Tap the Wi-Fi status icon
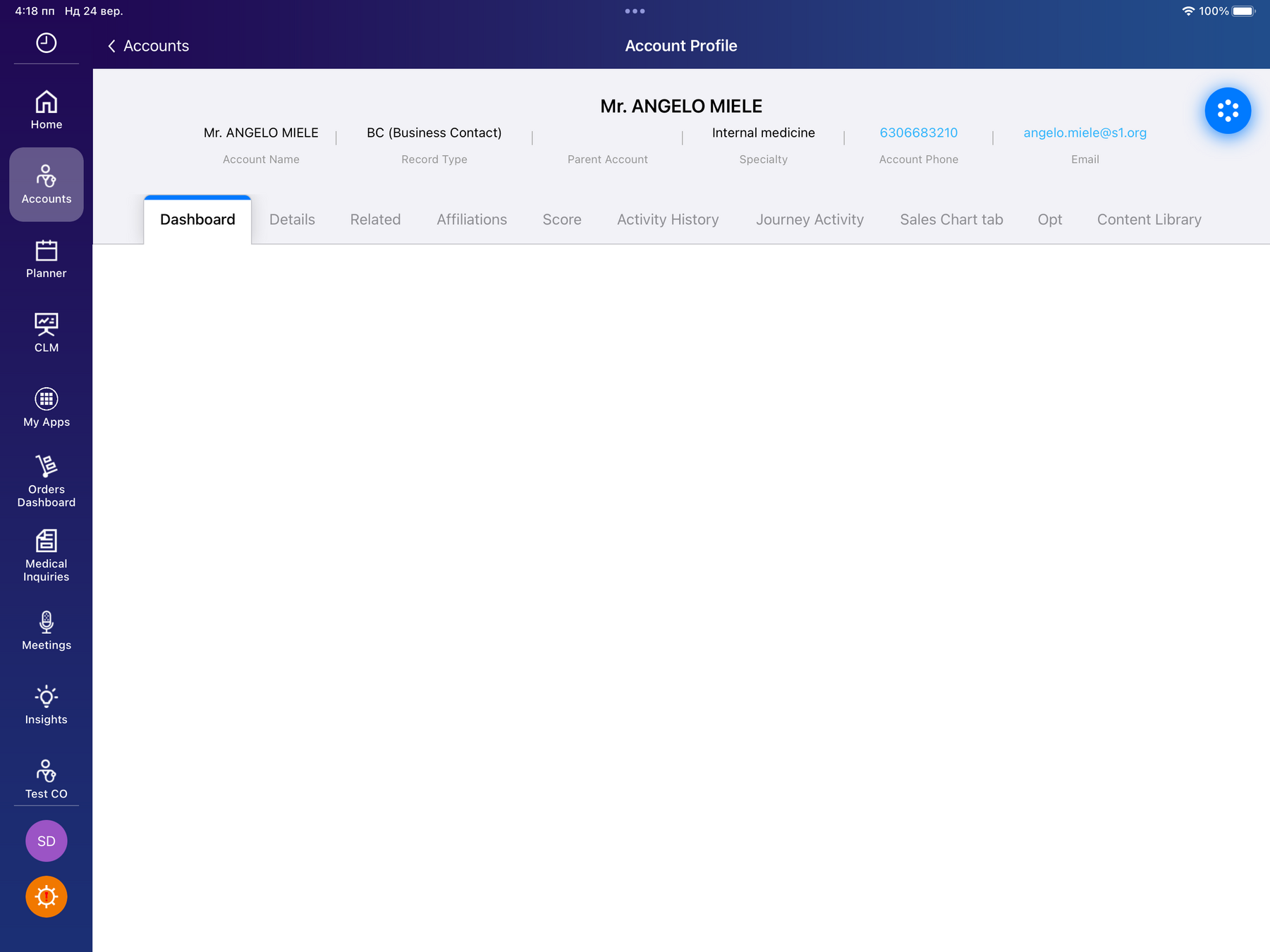Screen dimensions: 1270x952 coord(1188,11)
